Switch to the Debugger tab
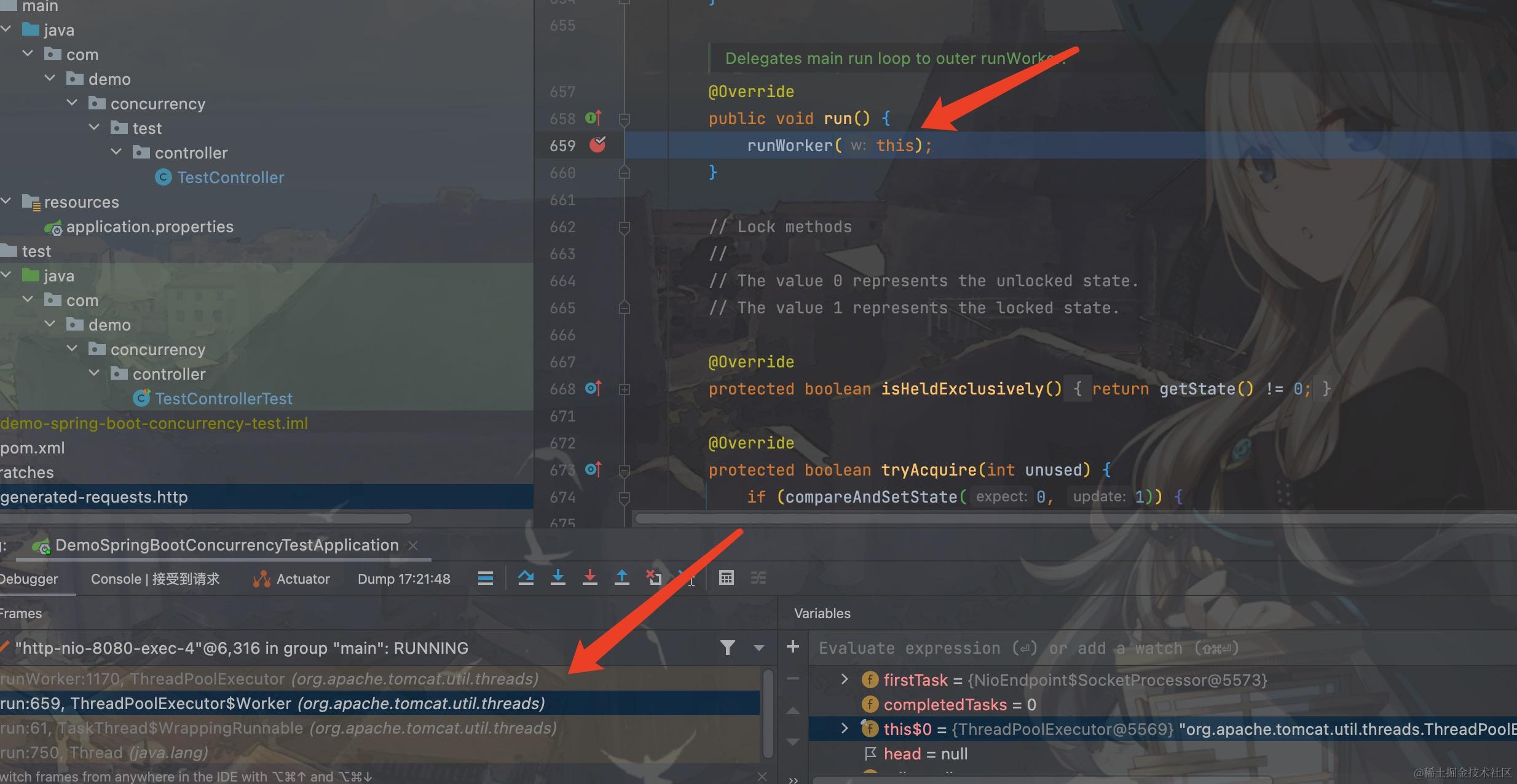The height and width of the screenshot is (784, 1517). pyautogui.click(x=28, y=579)
